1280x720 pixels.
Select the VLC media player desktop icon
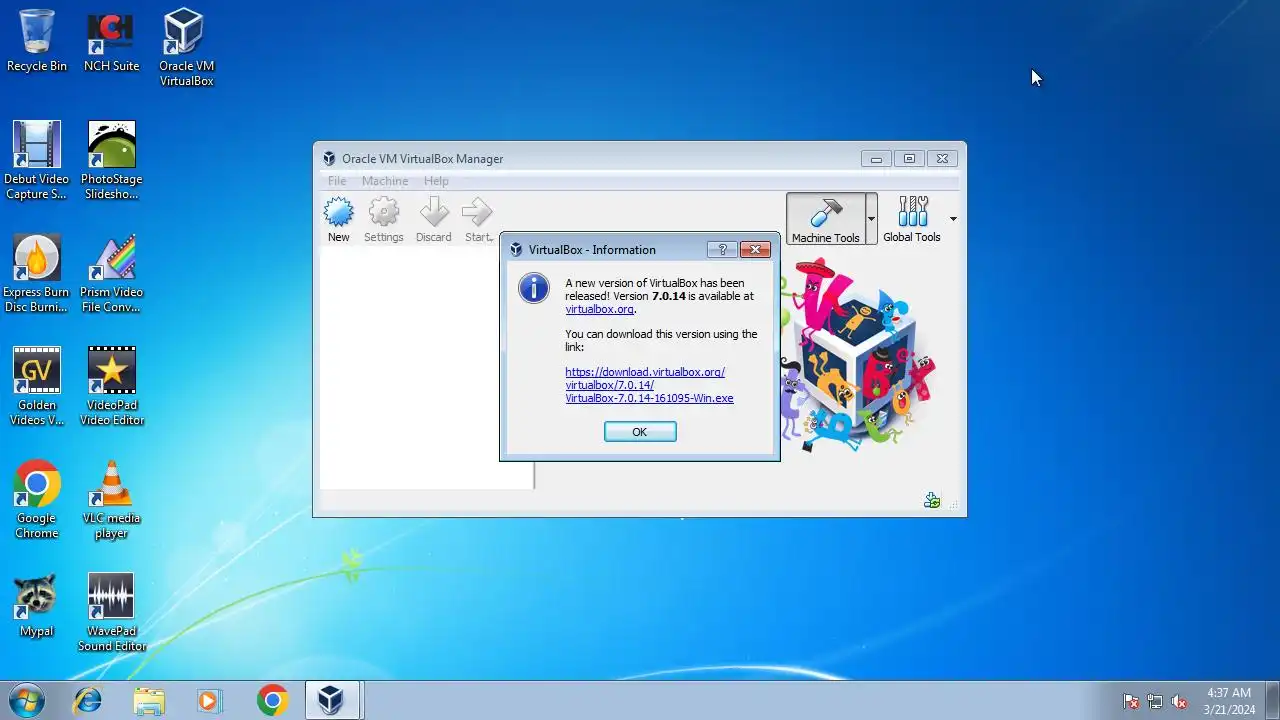pos(111,500)
